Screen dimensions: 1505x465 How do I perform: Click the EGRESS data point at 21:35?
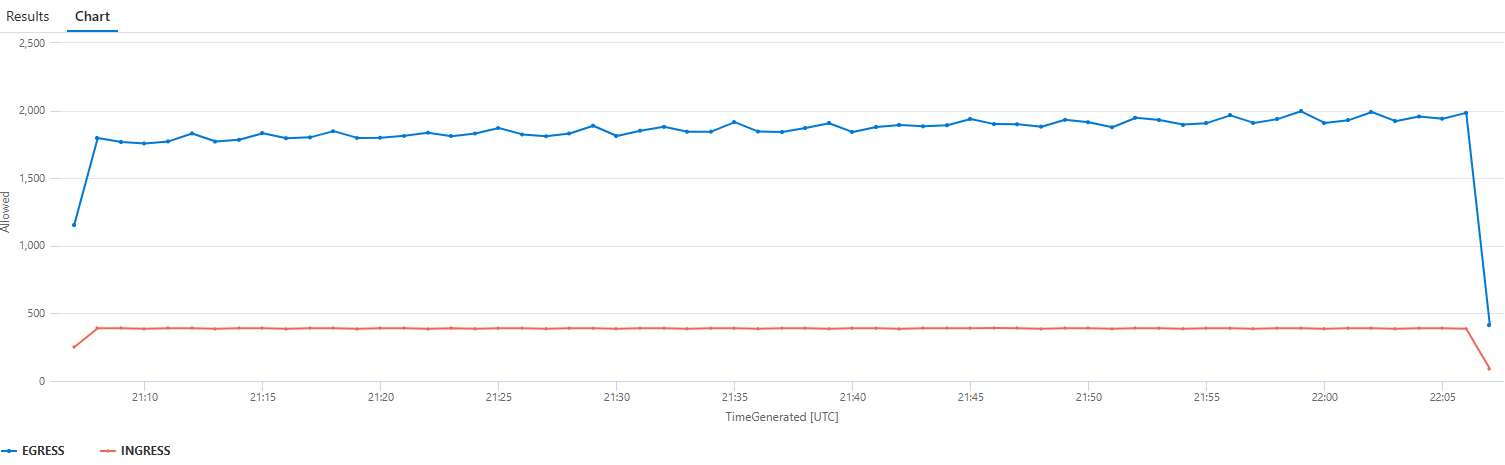tap(734, 122)
